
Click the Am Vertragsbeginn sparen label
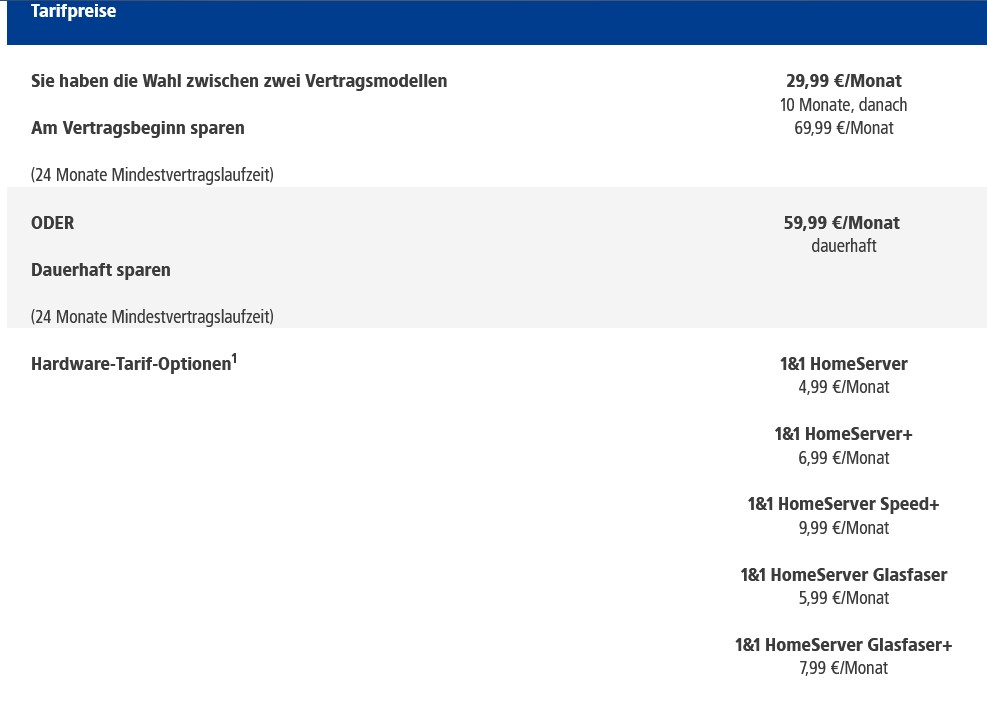point(138,128)
